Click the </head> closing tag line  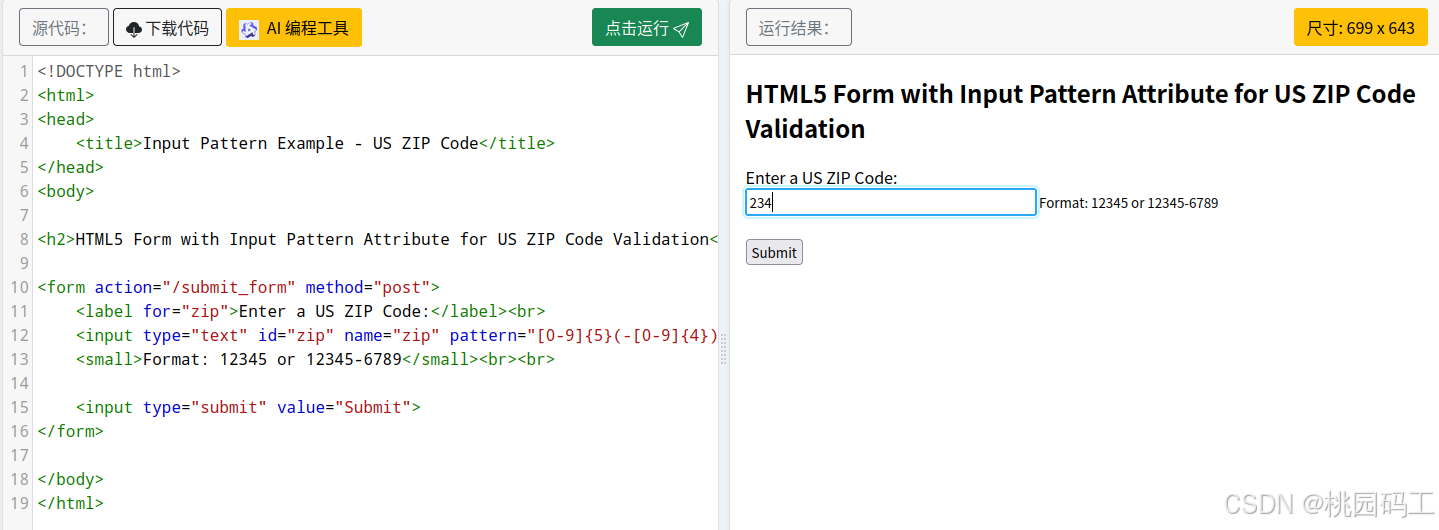pos(70,167)
